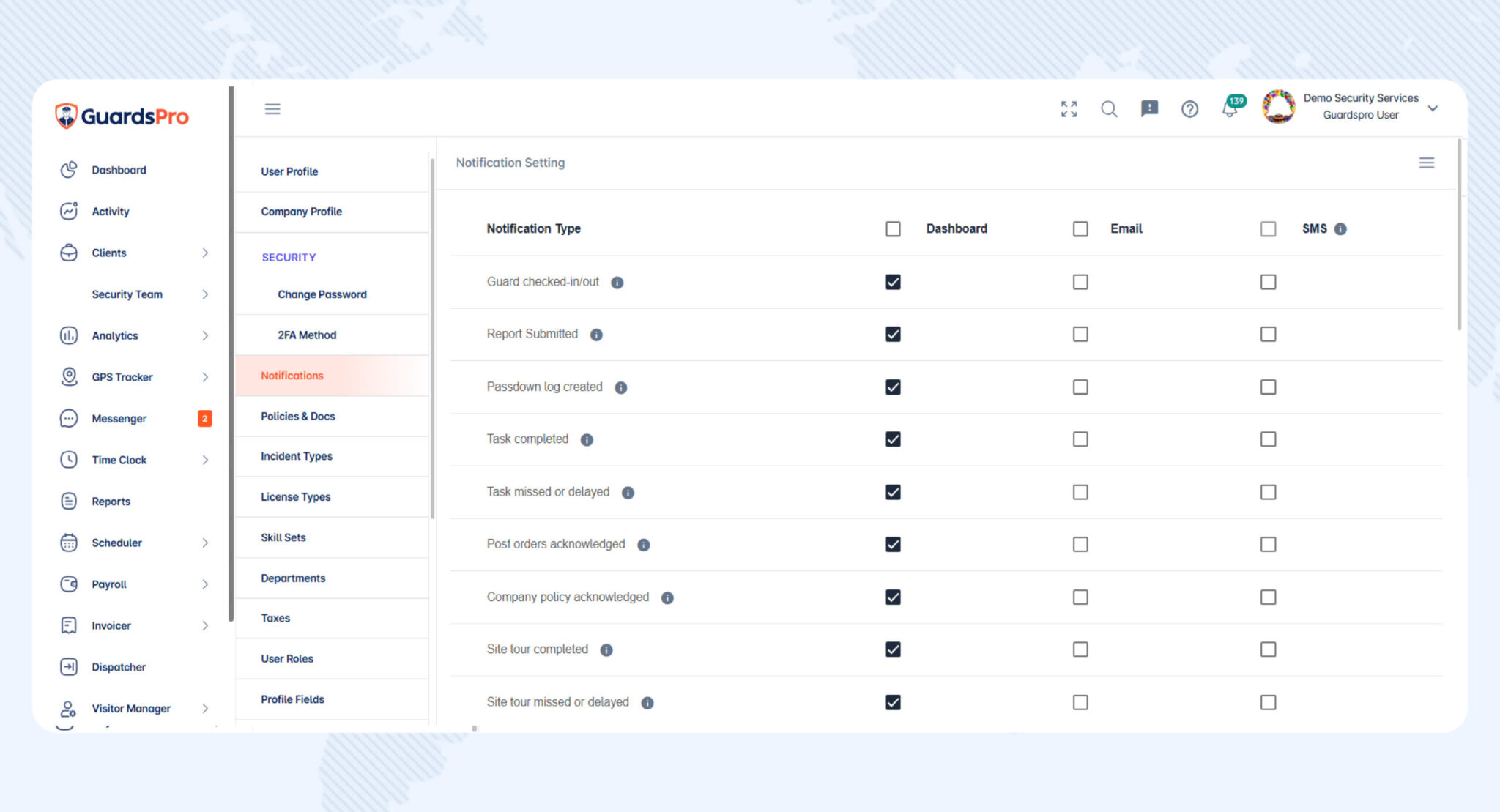The width and height of the screenshot is (1500, 812).
Task: Enable Email for Task missed or delayed
Action: [x=1080, y=492]
